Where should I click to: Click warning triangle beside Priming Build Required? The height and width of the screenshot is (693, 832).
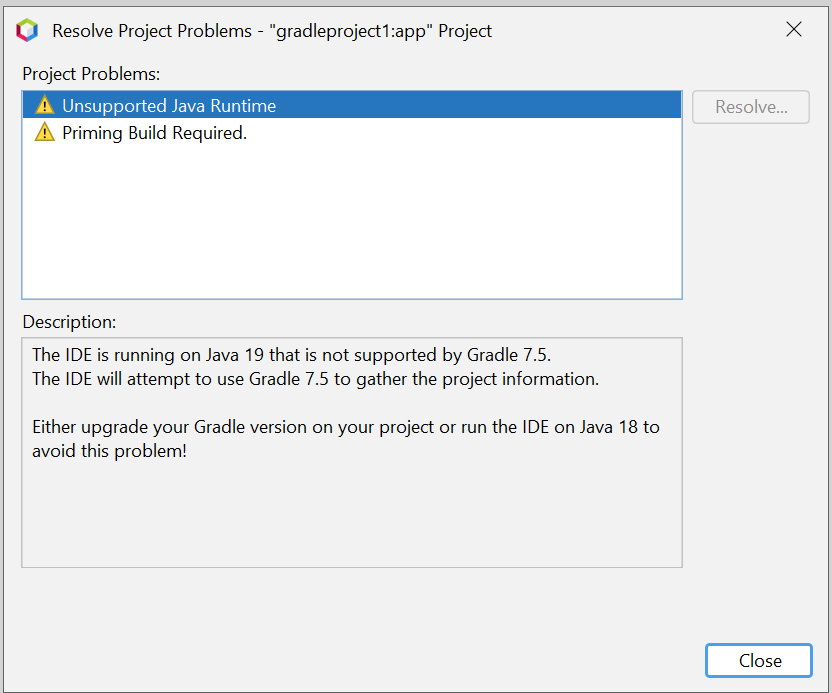[x=45, y=132]
